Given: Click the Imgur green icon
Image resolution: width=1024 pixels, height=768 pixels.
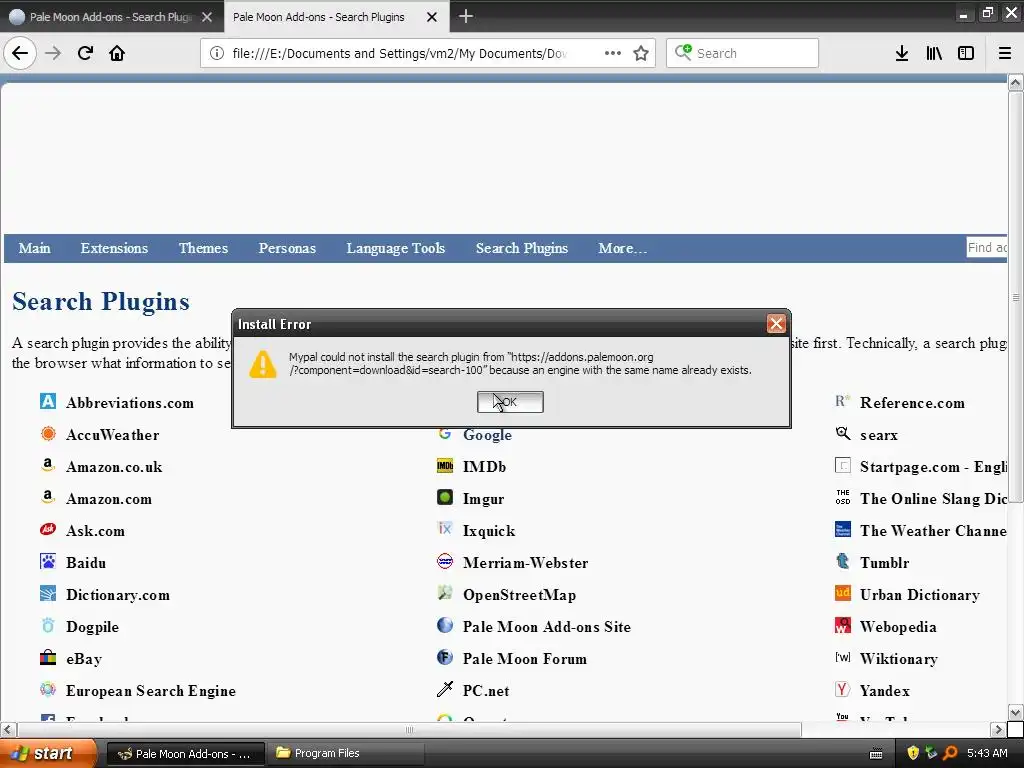Looking at the screenshot, I should coord(445,497).
